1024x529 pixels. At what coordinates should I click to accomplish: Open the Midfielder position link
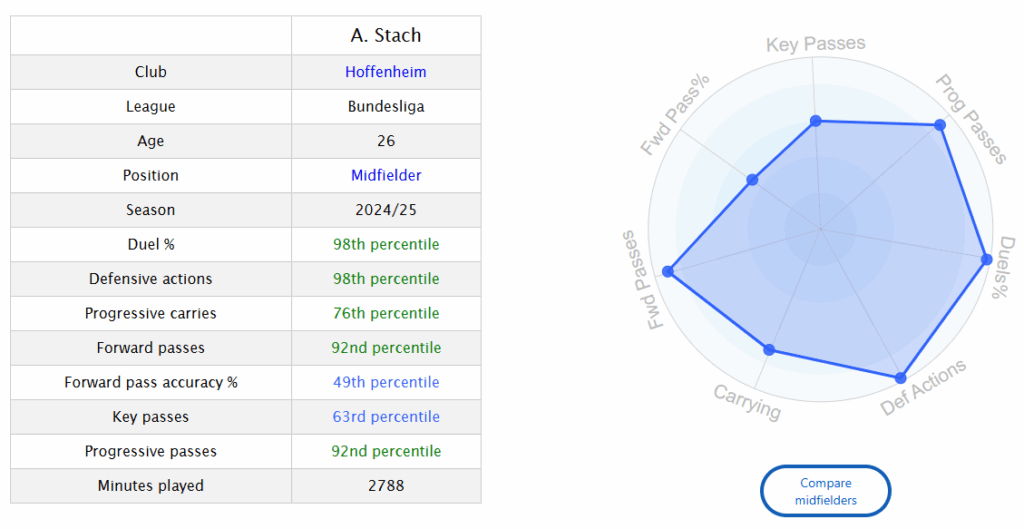click(386, 175)
